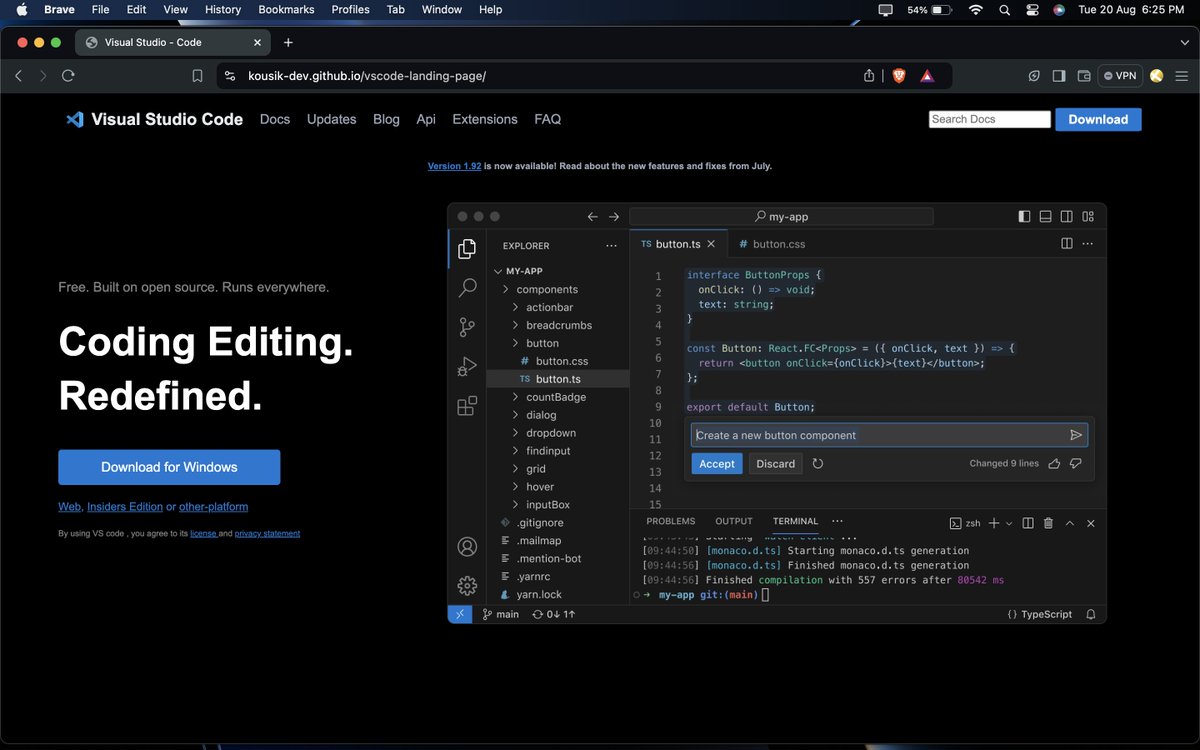Close the terminal panel with X icon
The image size is (1200, 750).
click(1091, 523)
